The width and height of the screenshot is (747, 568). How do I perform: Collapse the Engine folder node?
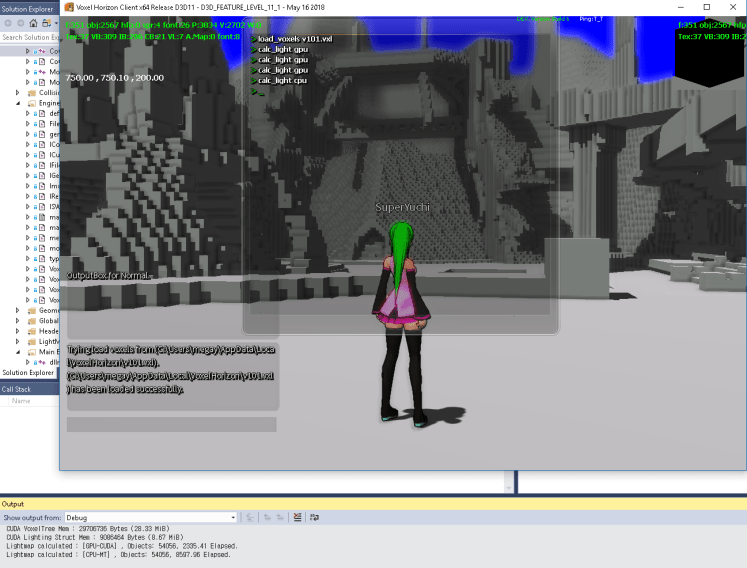point(18,103)
